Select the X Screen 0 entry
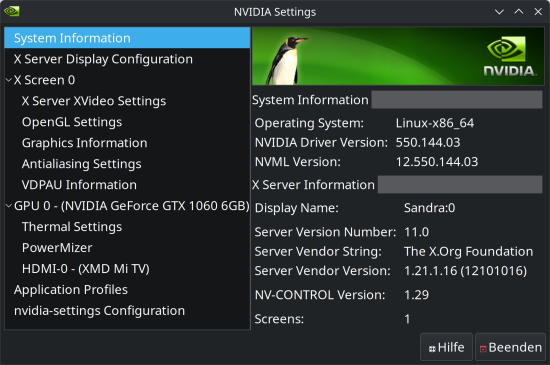This screenshot has height=365, width=550. (x=127, y=80)
